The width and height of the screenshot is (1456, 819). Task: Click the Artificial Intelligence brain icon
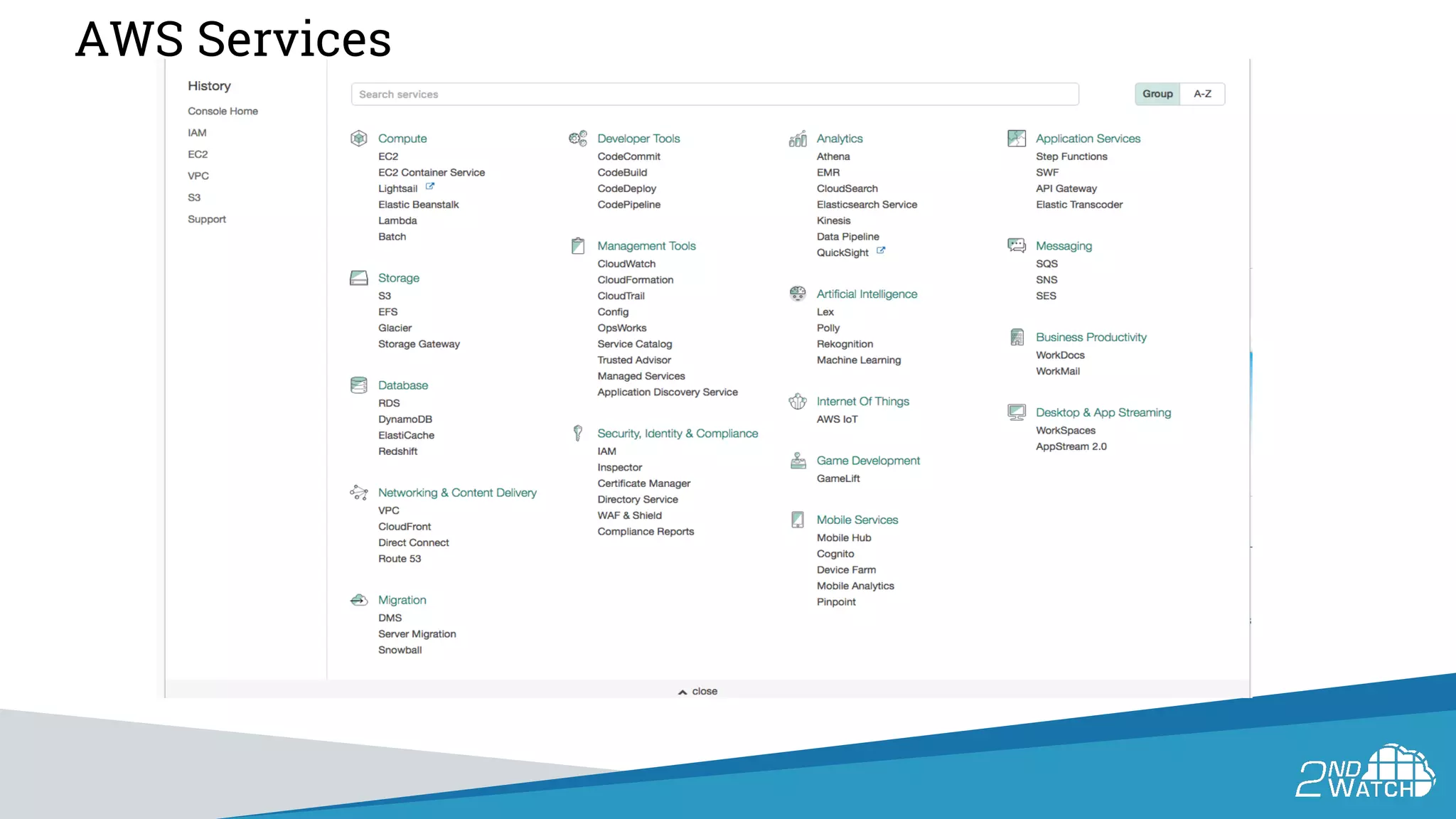tap(798, 293)
